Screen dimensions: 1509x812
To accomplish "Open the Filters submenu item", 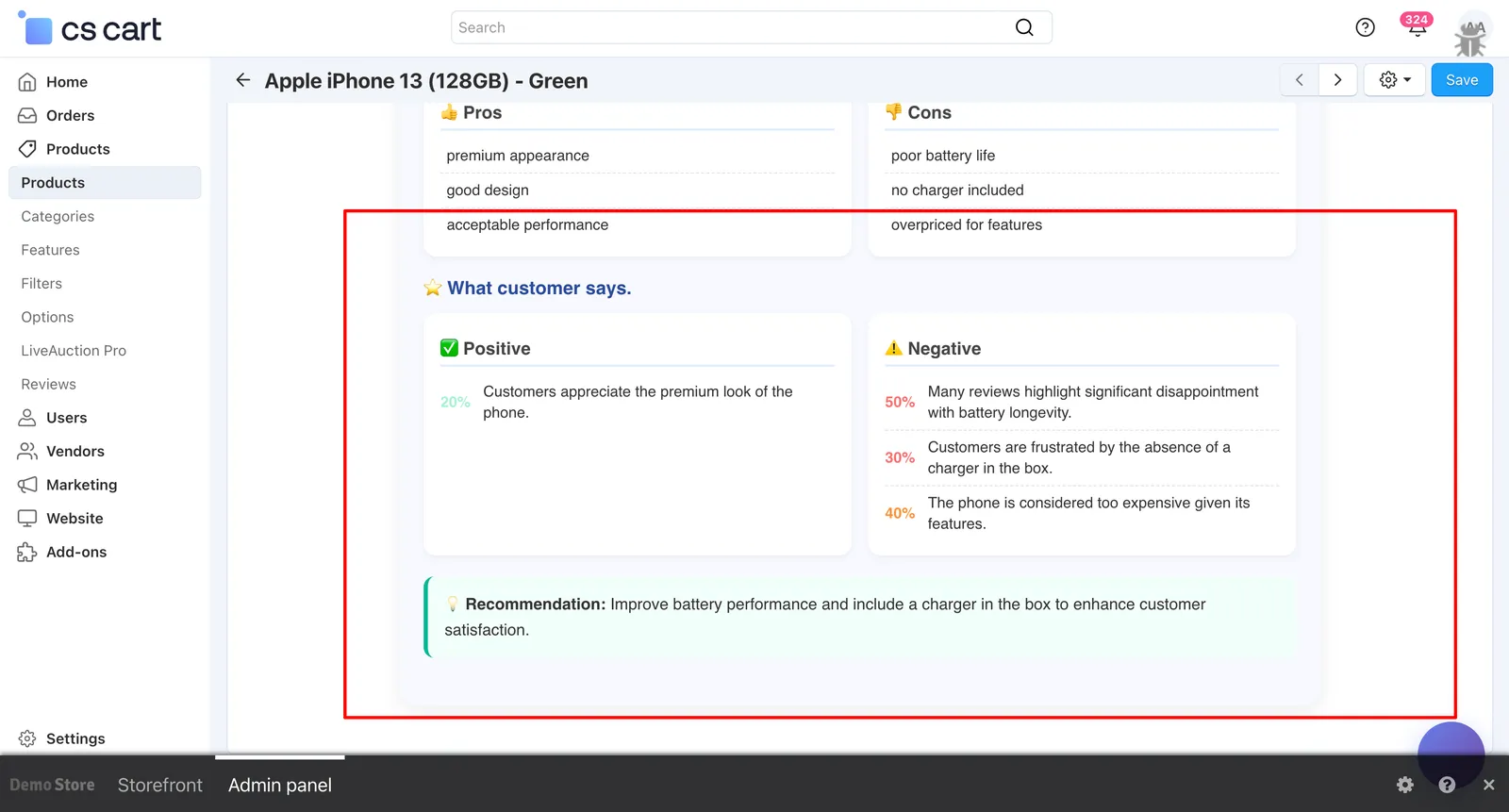I will (41, 284).
